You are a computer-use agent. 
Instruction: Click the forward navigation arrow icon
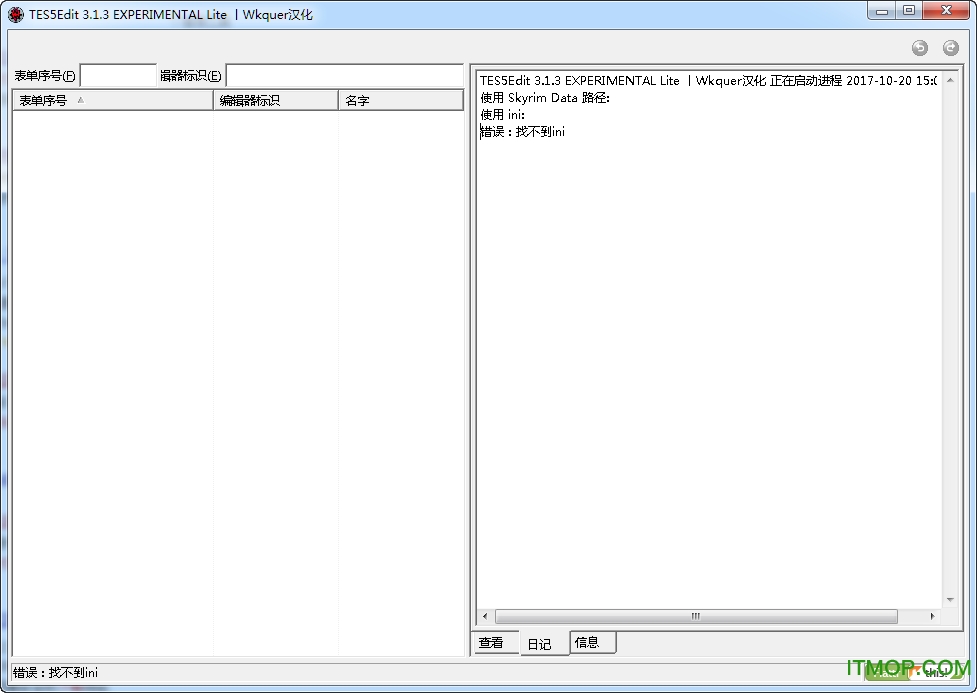(x=951, y=48)
